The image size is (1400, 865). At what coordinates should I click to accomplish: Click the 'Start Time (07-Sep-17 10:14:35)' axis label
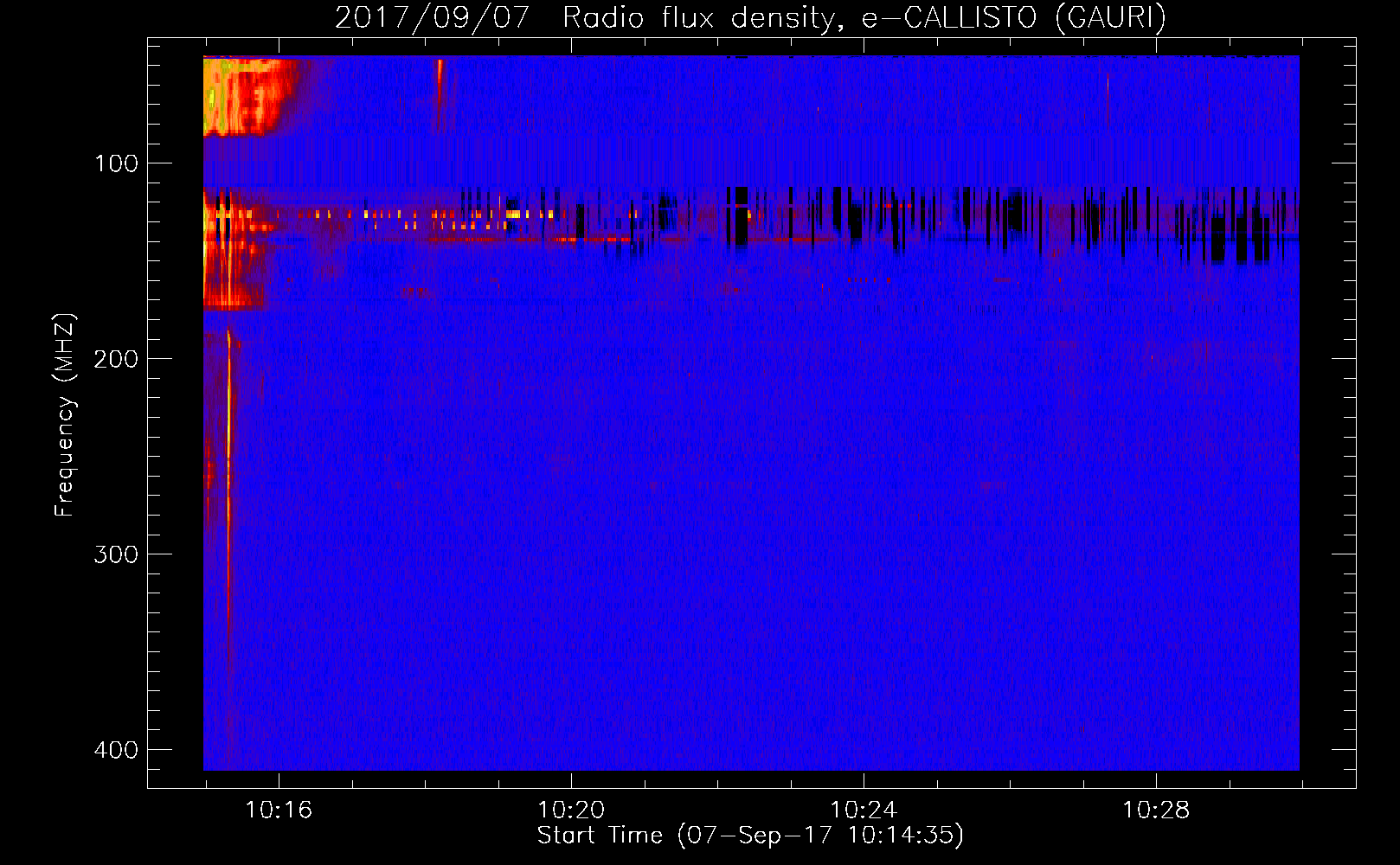point(750,836)
